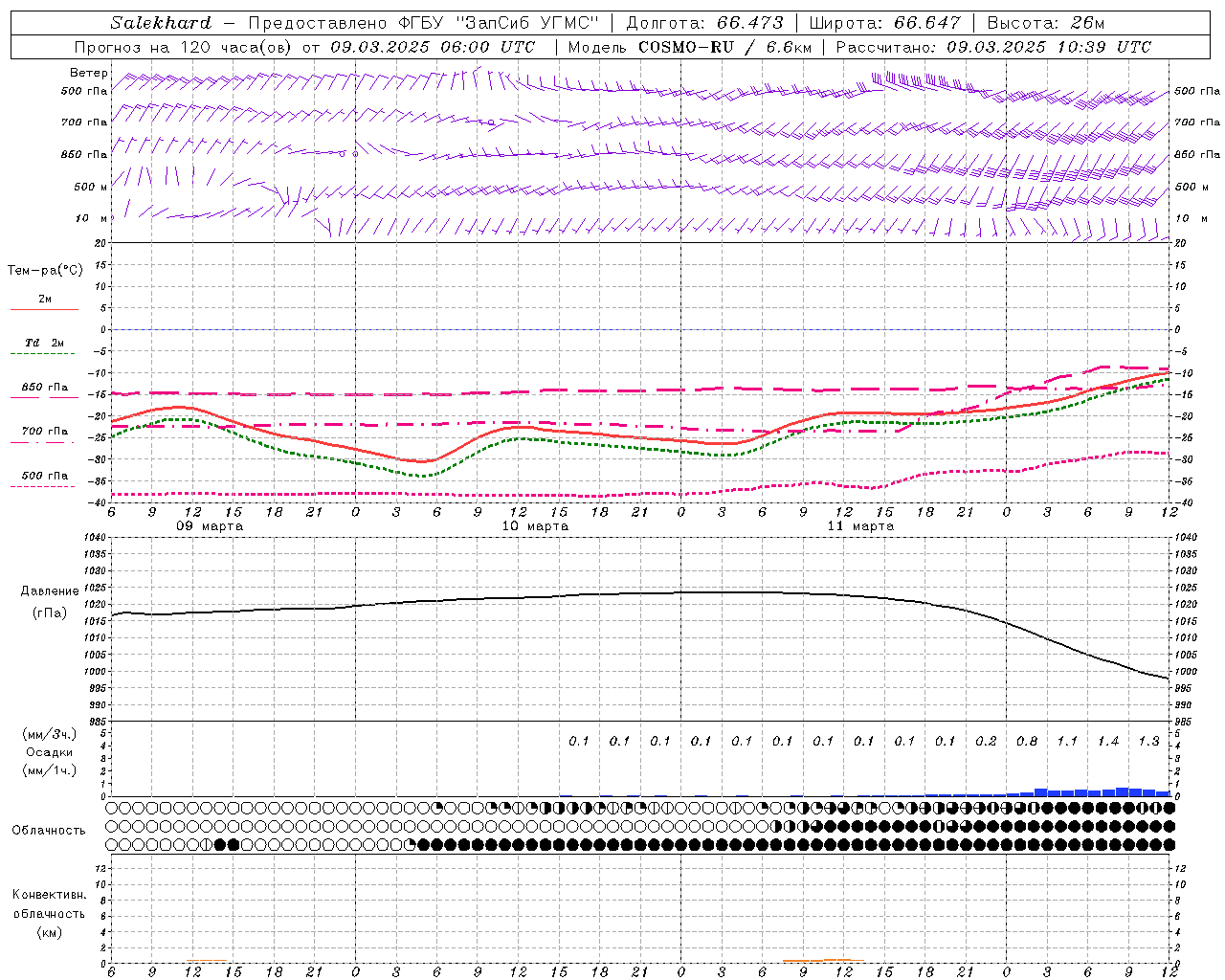This screenshot has width=1225, height=980.
Task: Click the "(мм/3ч.)" precipitation unit label
Action: coord(50,734)
